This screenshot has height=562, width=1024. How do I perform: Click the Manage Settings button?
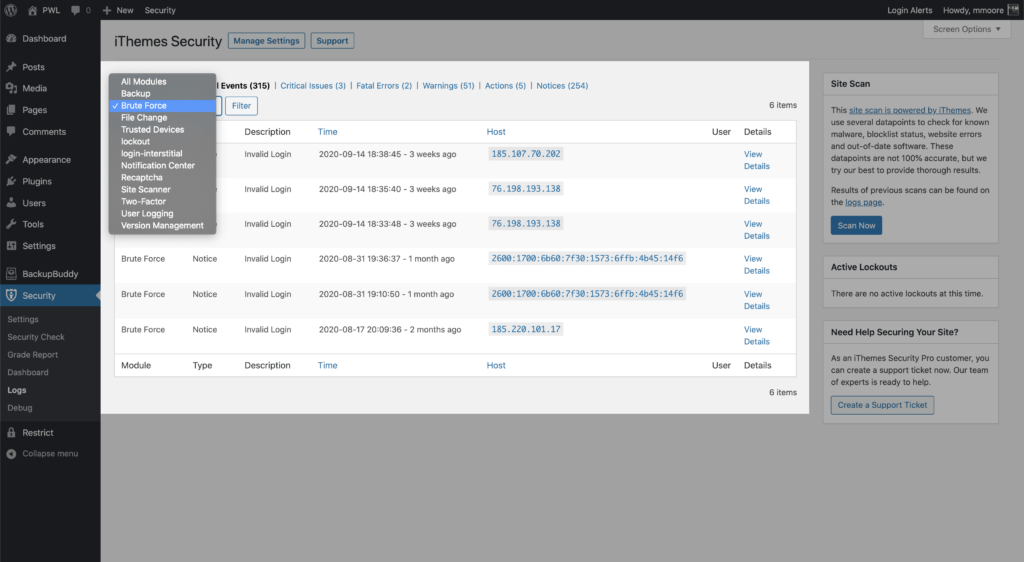[x=266, y=40]
